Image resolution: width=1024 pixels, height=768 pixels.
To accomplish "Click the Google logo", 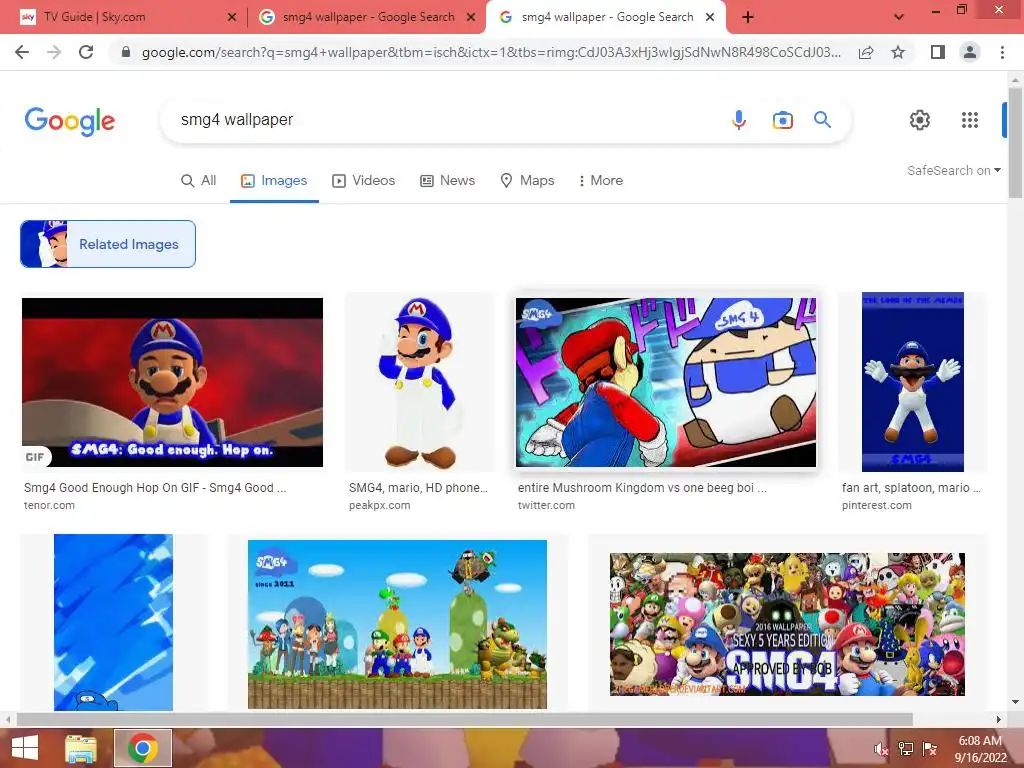I will click(69, 121).
